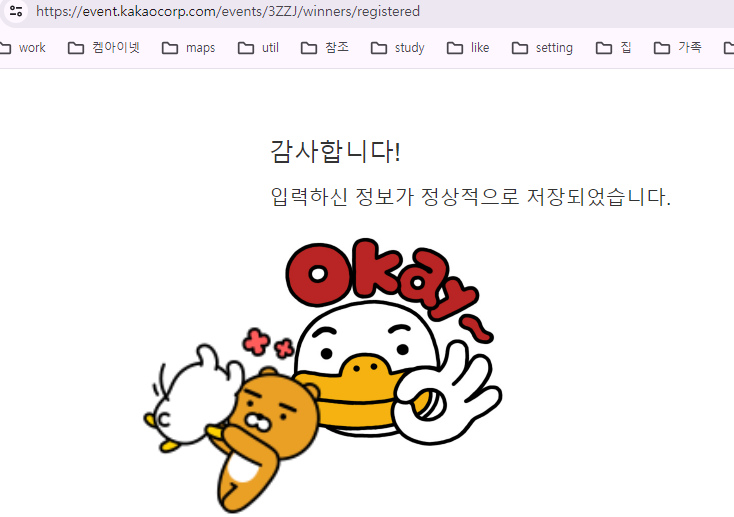Image resolution: width=734 pixels, height=517 pixels.
Task: Click the 입력하신 정보가 정상적으로 저장되었습니다 message
Action: 470,197
